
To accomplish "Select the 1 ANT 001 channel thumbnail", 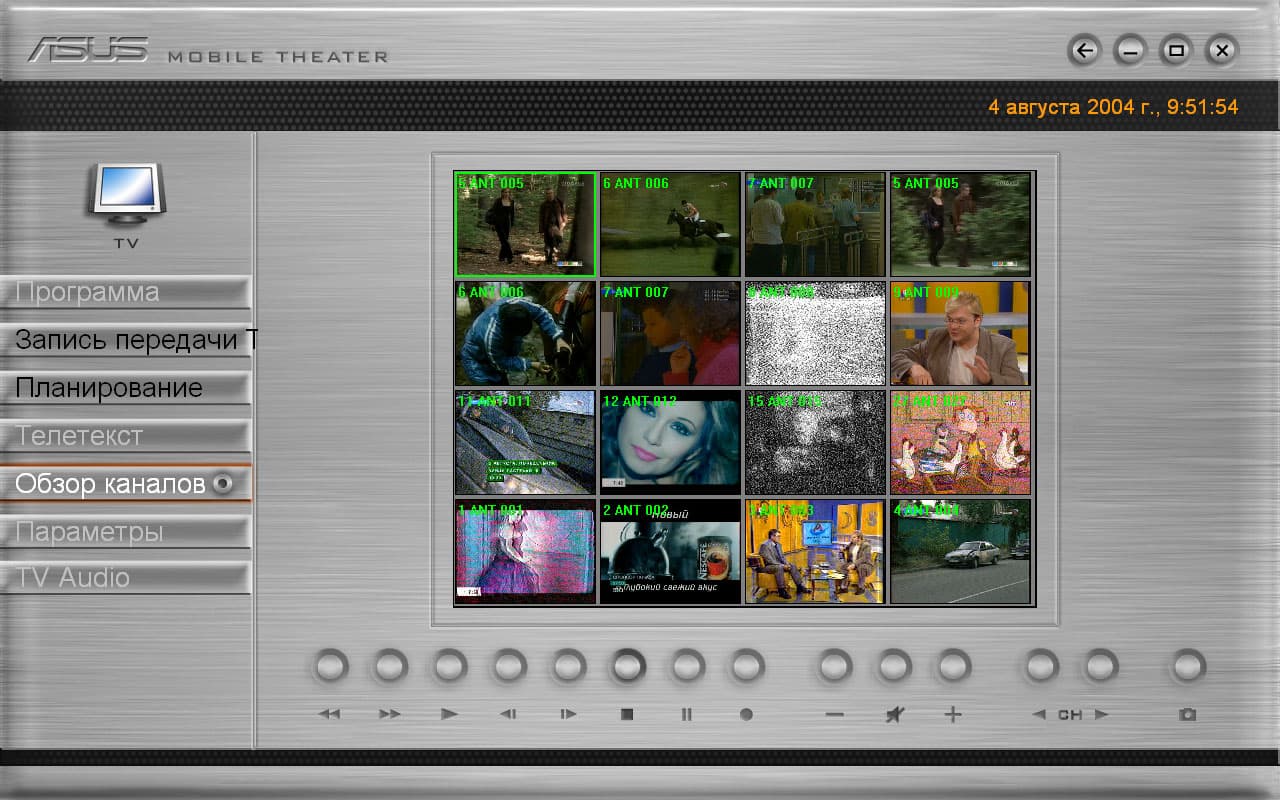I will click(x=526, y=551).
